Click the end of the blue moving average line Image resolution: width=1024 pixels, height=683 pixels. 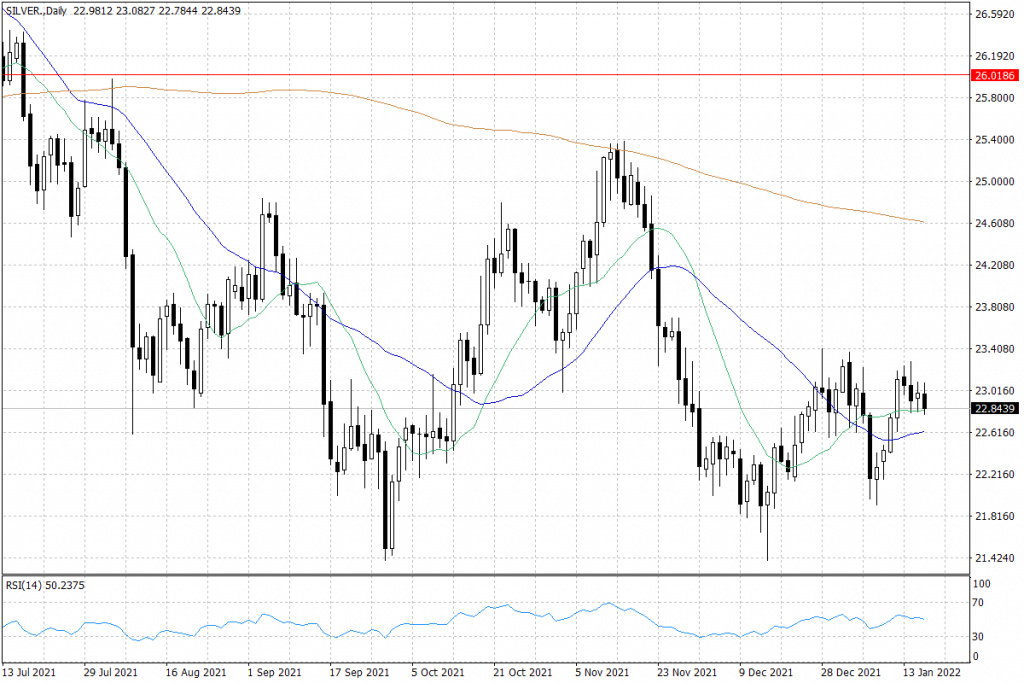click(922, 432)
